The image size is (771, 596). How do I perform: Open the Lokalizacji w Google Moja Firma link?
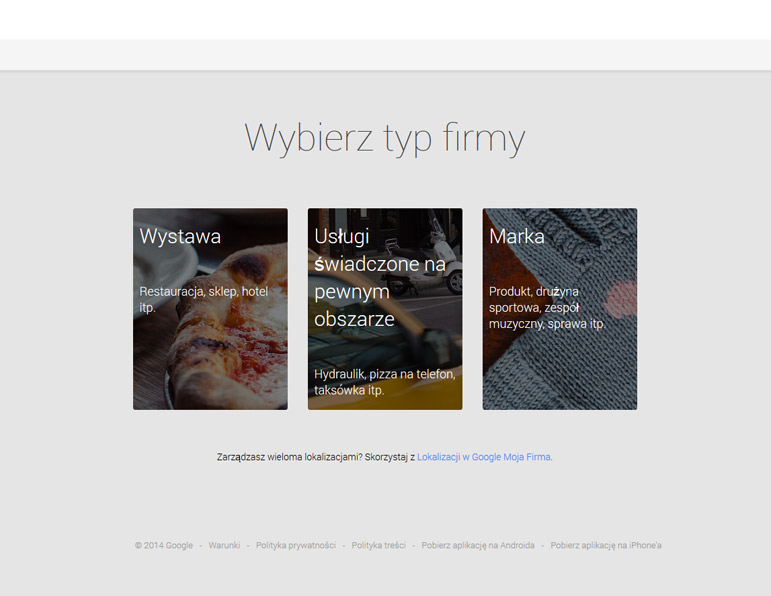coord(484,457)
